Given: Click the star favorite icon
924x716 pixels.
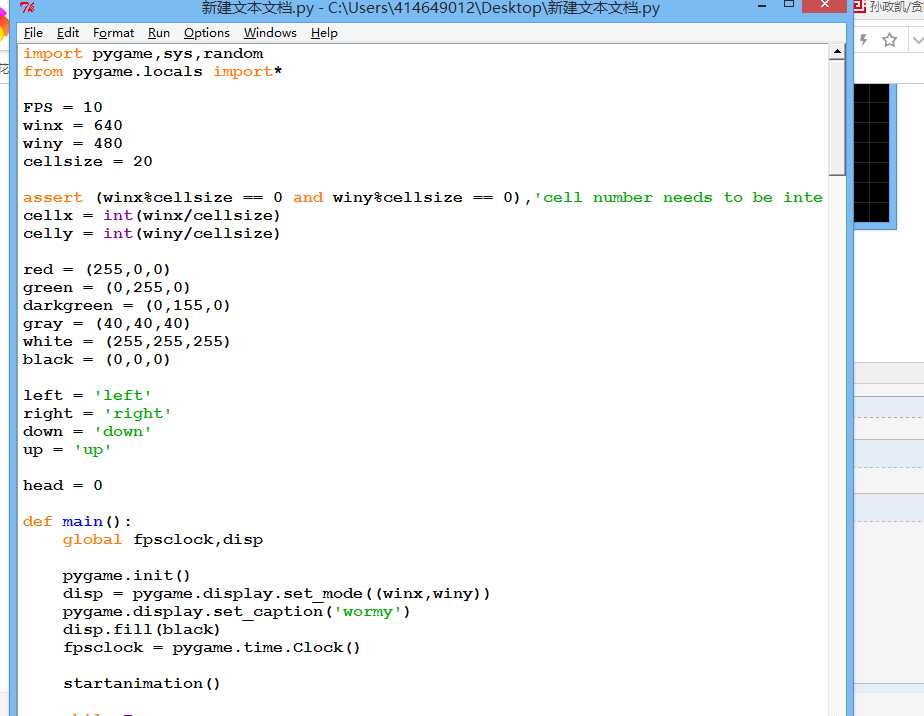Looking at the screenshot, I should click(889, 40).
